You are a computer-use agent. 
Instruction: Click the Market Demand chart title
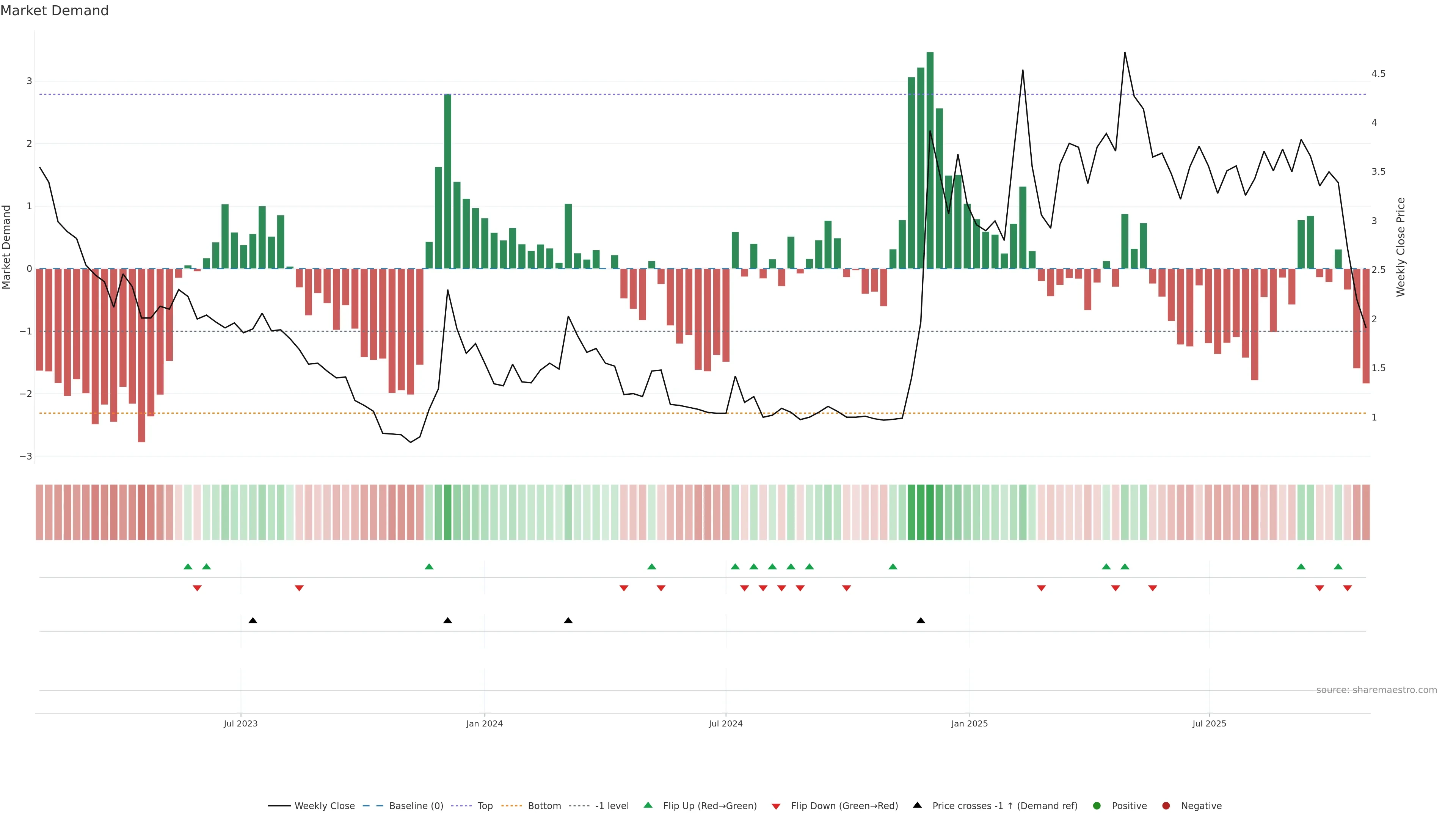54,11
